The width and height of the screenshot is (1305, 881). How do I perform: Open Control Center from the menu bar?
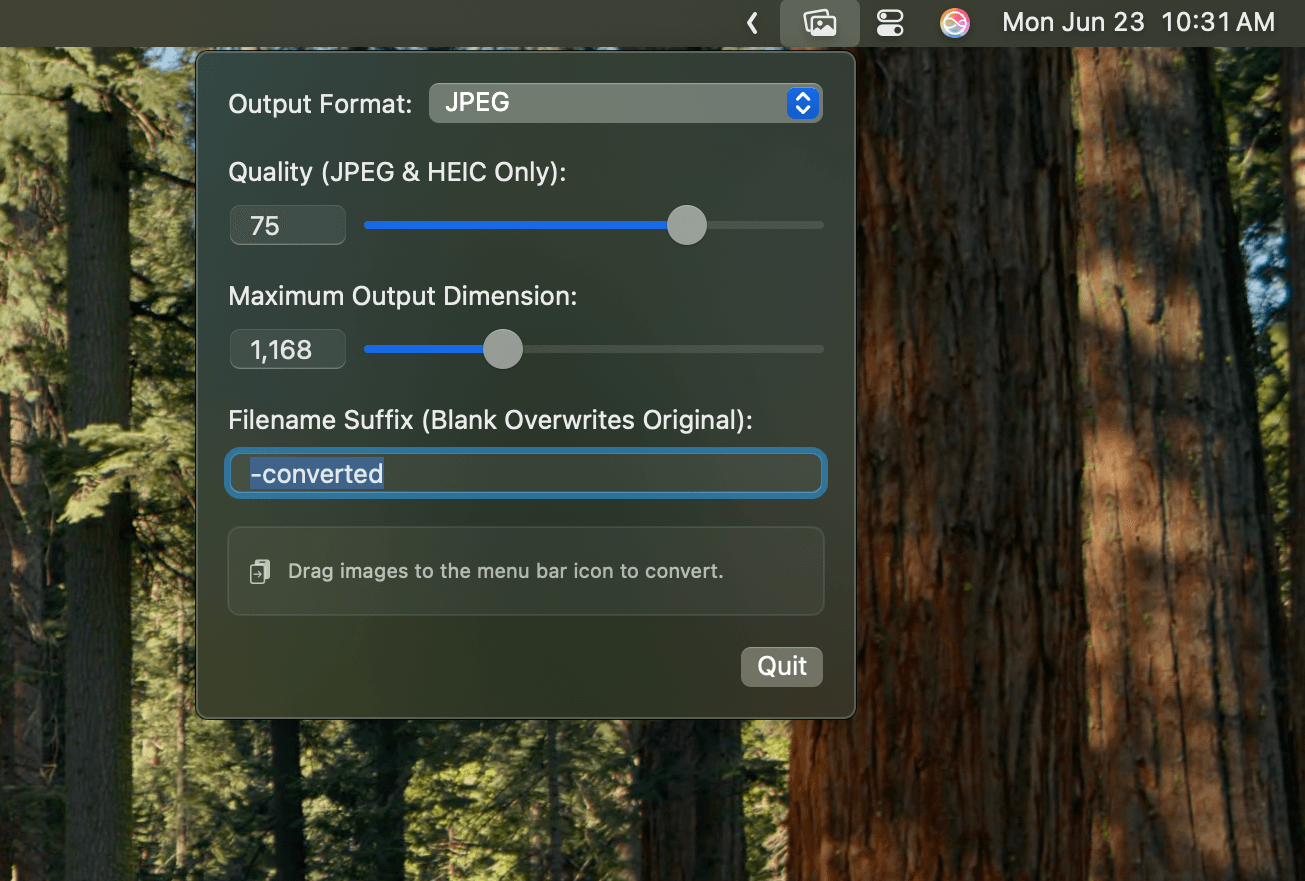point(889,22)
